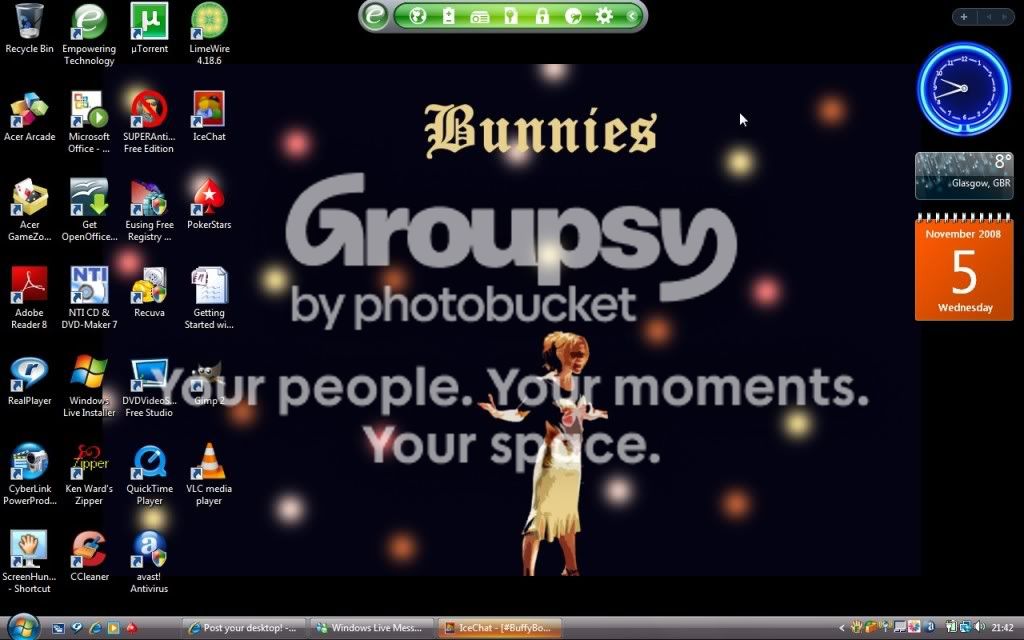This screenshot has width=1024, height=640.
Task: Open Recuva desktop shortcut
Action: (x=149, y=293)
